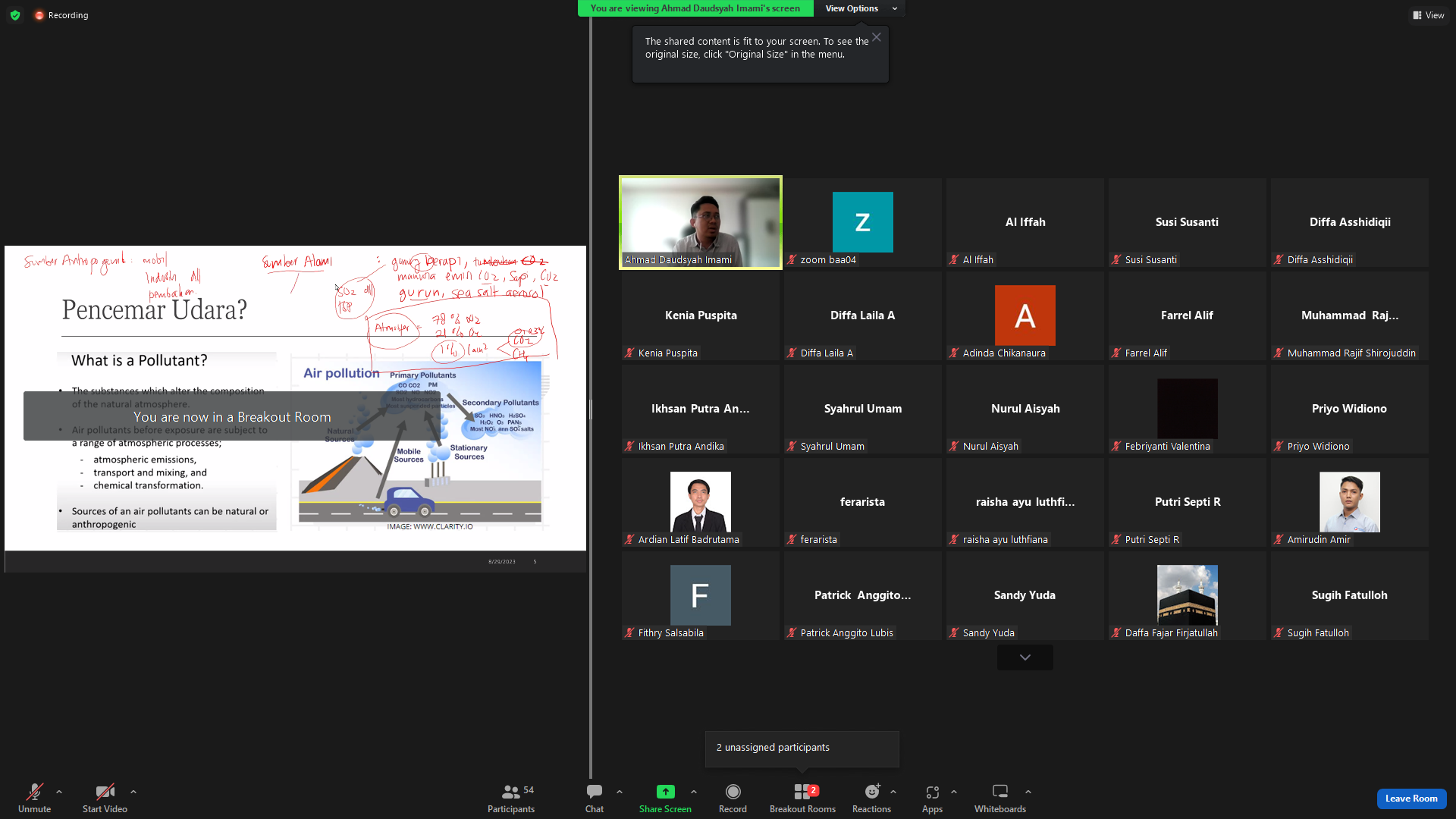1456x819 pixels.
Task: Start the video camera
Action: point(105,798)
